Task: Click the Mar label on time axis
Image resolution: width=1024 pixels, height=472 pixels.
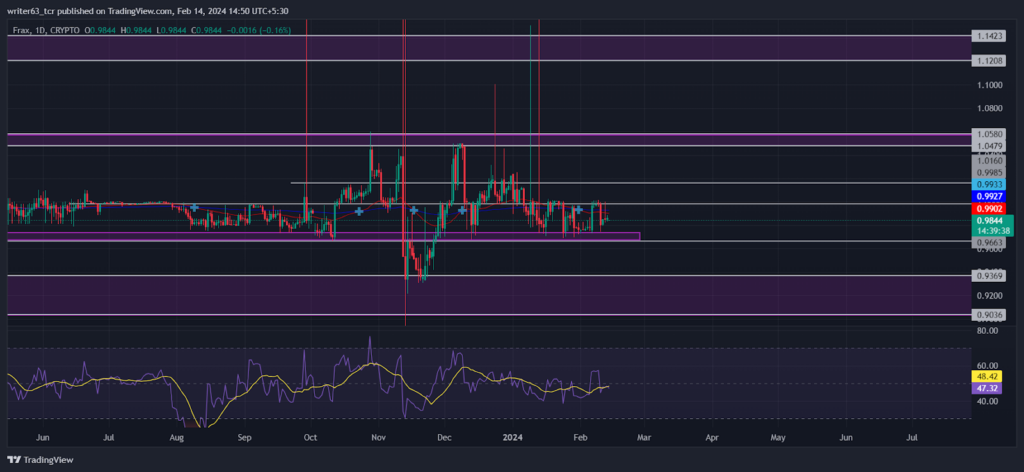Action: pos(645,437)
